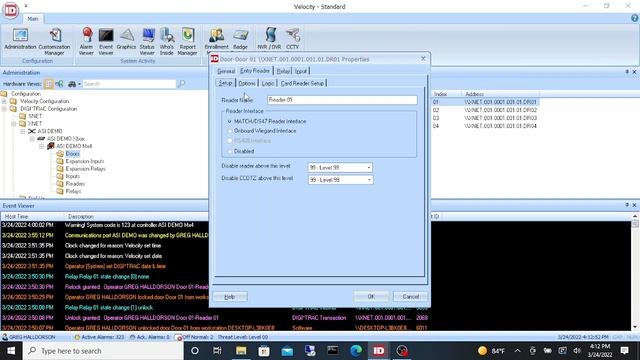The image size is (640, 360).
Task: Click Active Alarms count in status bar
Action: pos(102,337)
